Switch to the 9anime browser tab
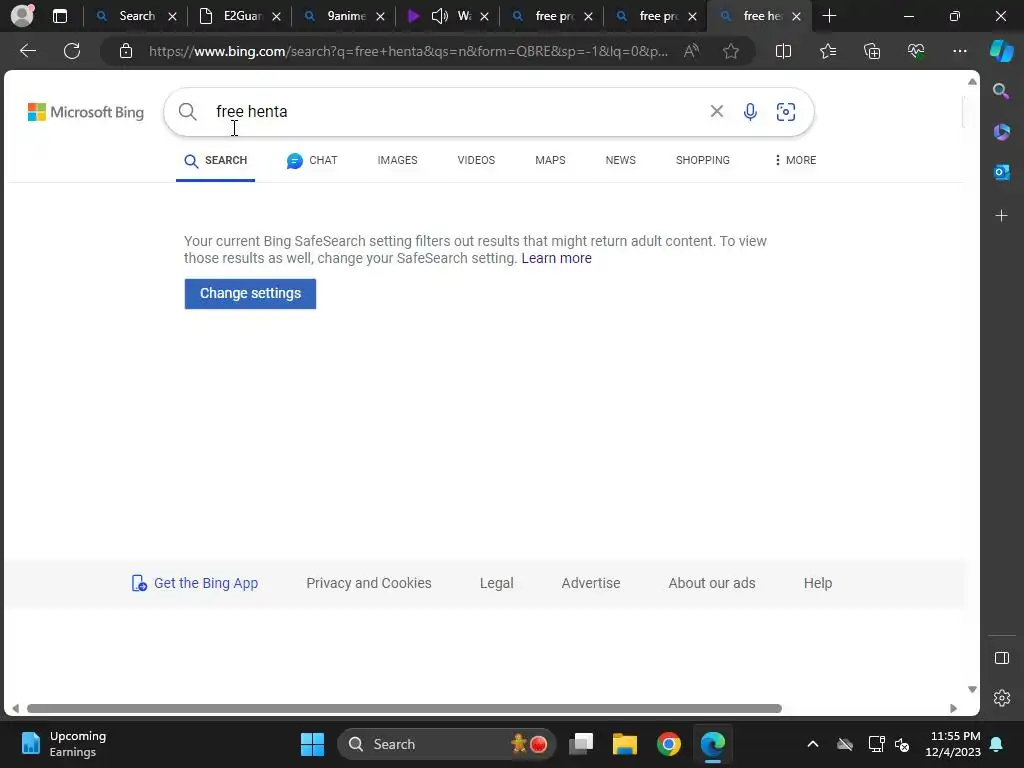Viewport: 1024px width, 768px height. [x=344, y=16]
